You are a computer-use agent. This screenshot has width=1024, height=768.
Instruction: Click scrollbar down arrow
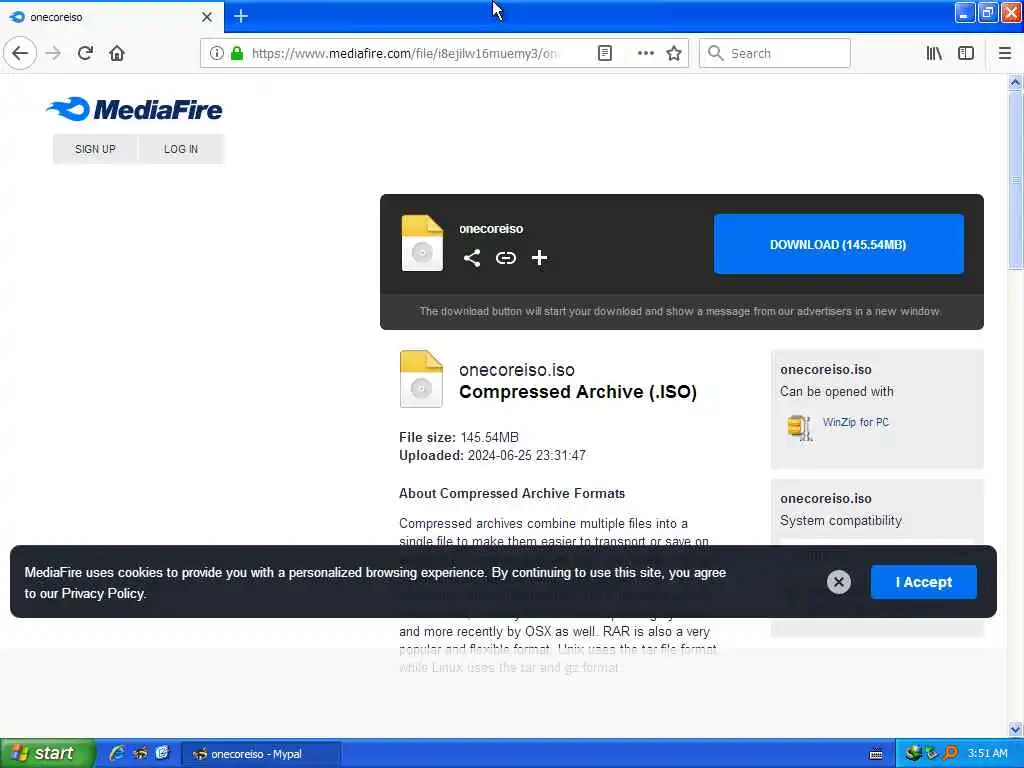click(1015, 729)
